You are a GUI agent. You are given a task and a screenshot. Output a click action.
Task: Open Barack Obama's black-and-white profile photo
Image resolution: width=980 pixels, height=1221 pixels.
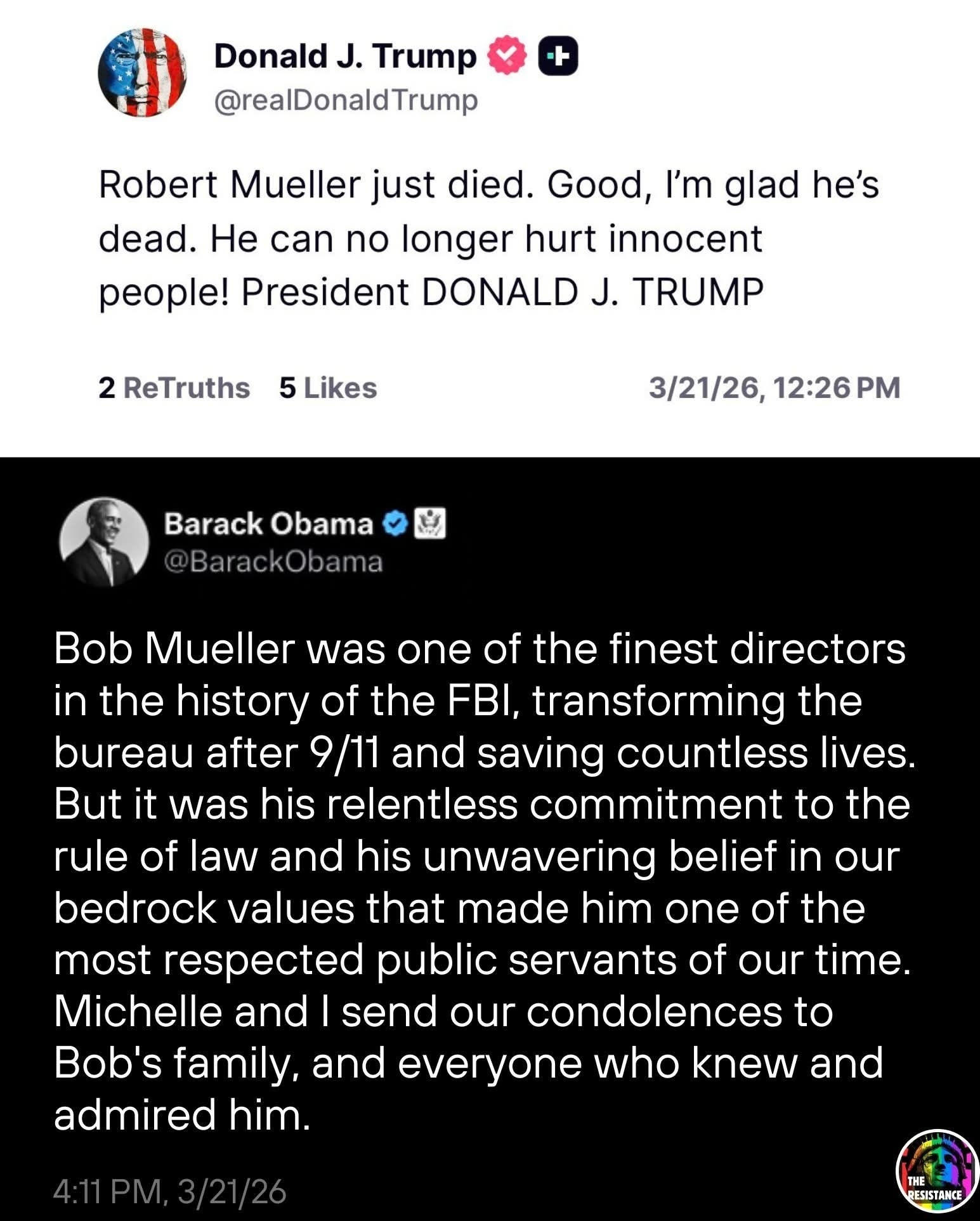[x=104, y=541]
